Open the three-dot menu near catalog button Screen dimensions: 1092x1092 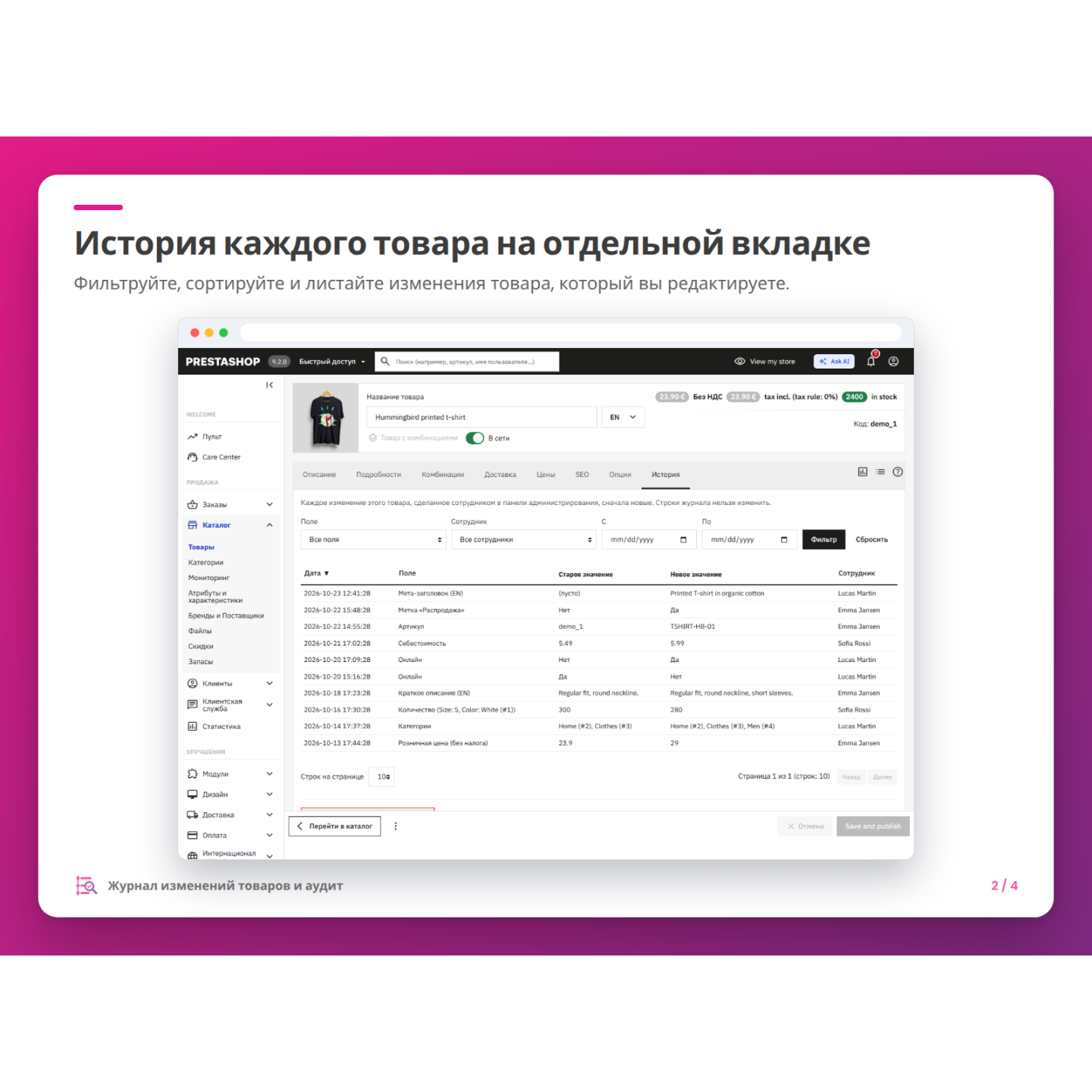click(396, 826)
